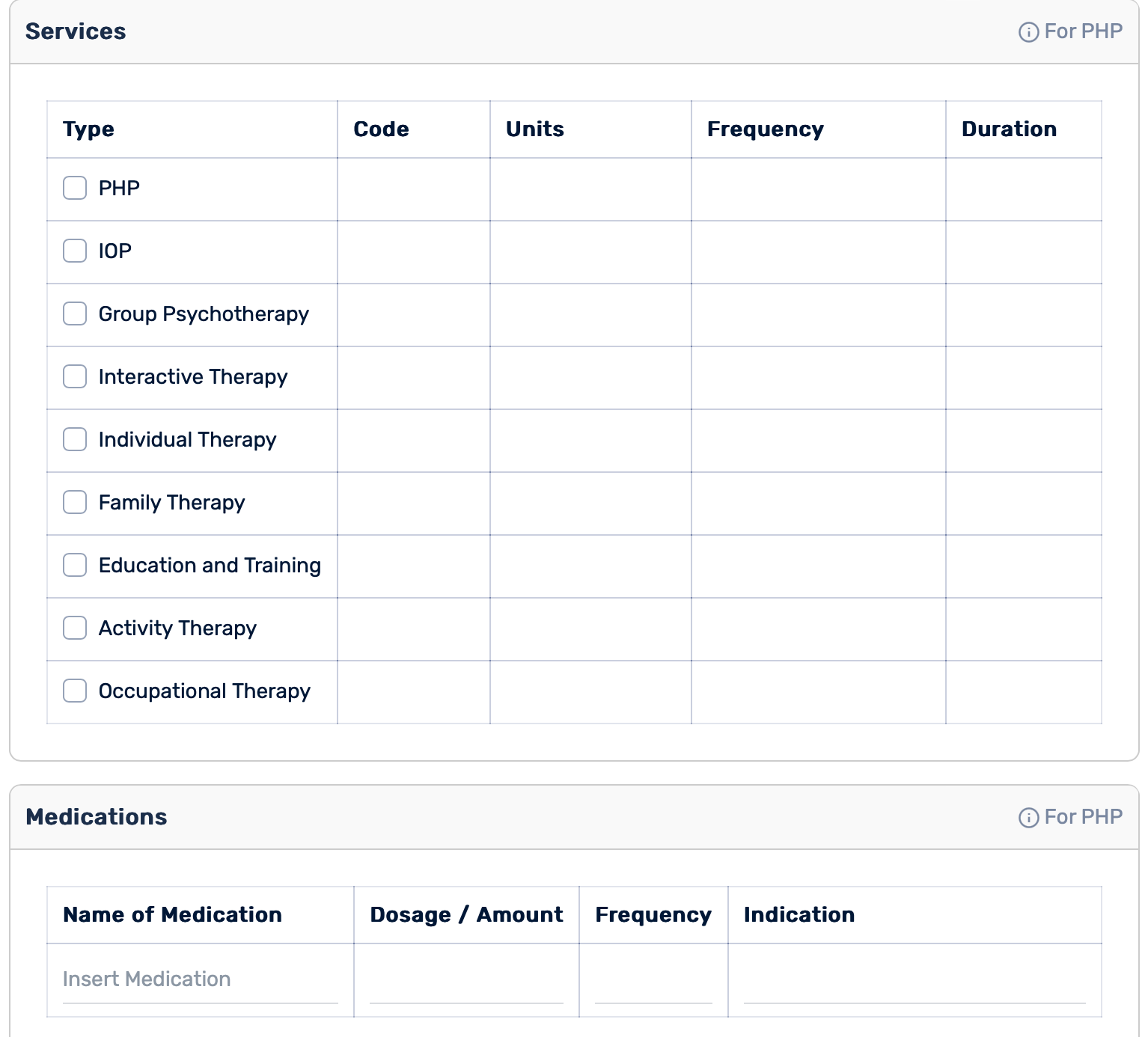Check the PHP service checkbox
The width and height of the screenshot is (1148, 1037).
click(75, 188)
